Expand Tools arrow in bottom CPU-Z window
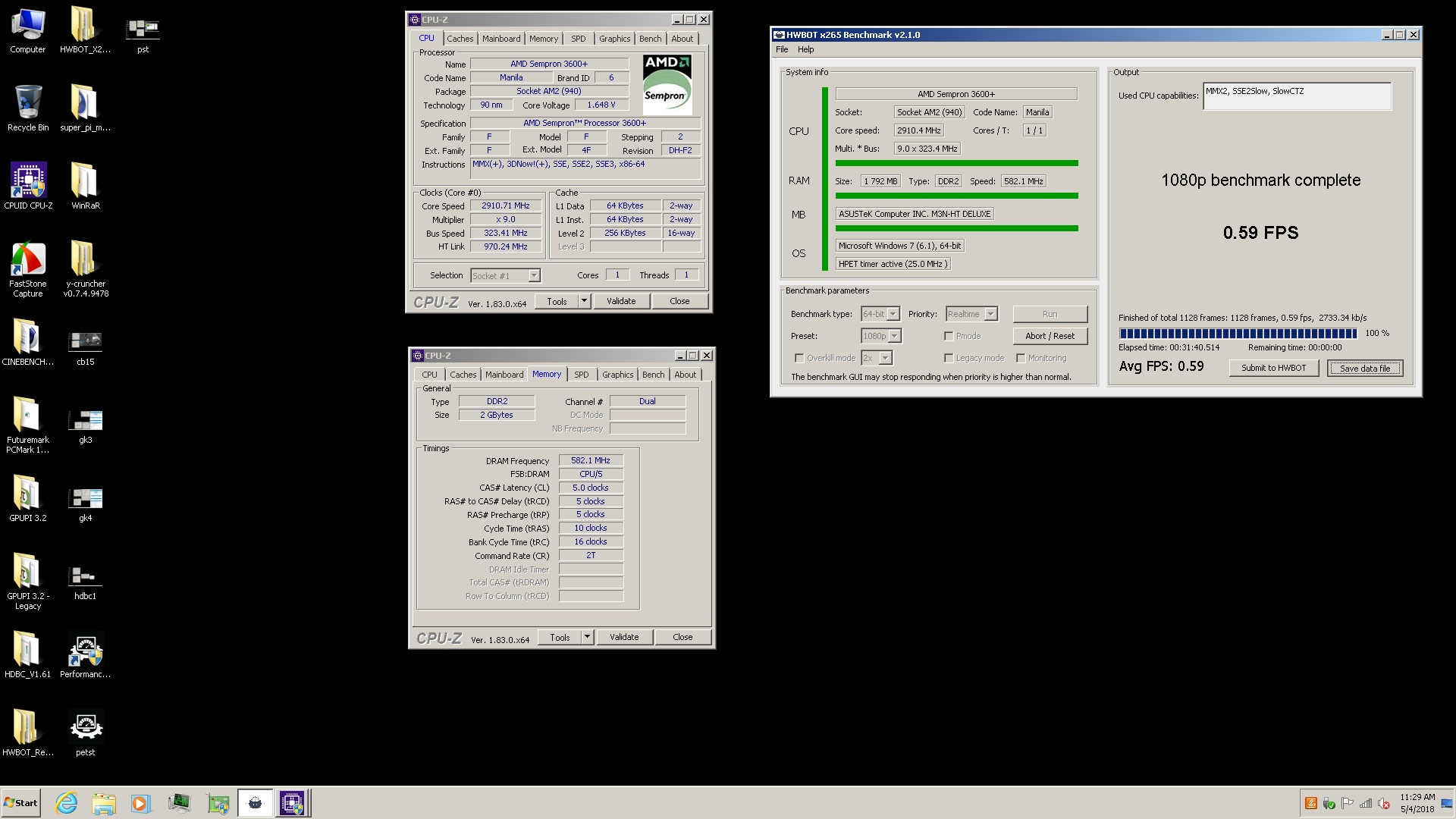Viewport: 1456px width, 819px height. 587,637
